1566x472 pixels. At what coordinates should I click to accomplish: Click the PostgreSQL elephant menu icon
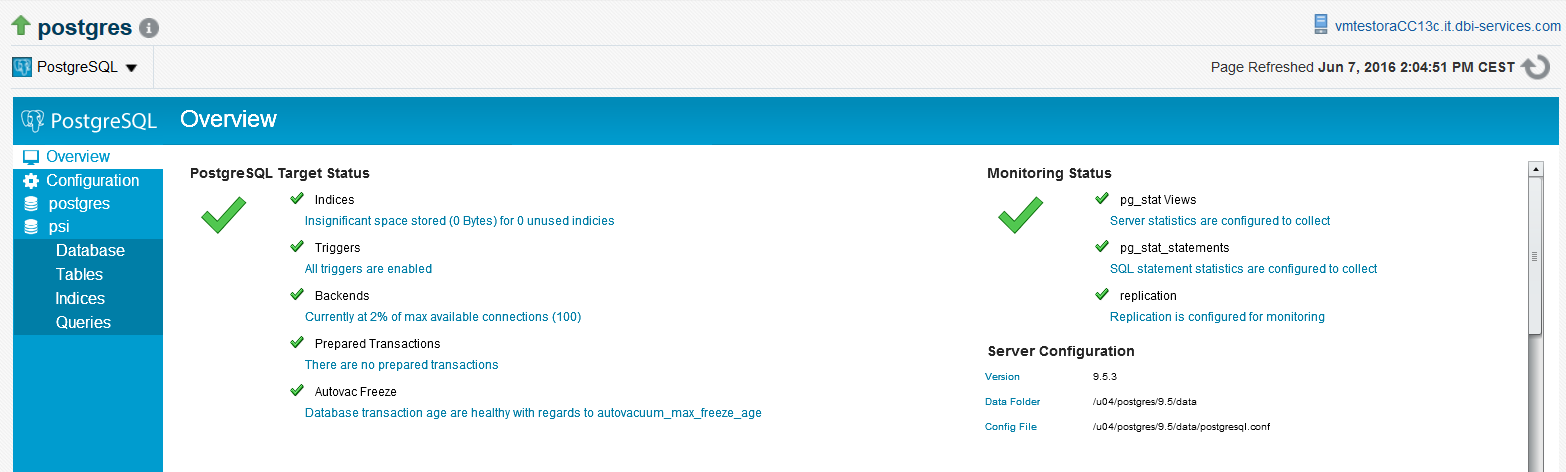22,67
